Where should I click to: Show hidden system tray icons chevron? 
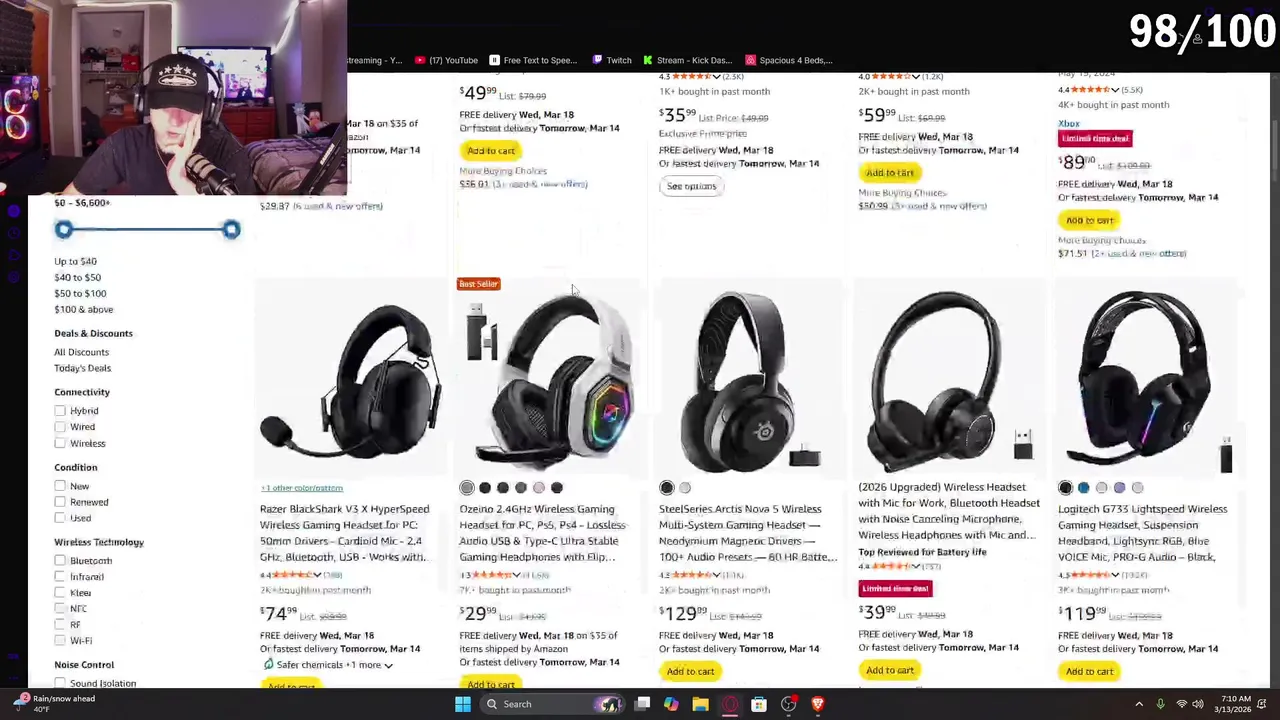point(1138,704)
